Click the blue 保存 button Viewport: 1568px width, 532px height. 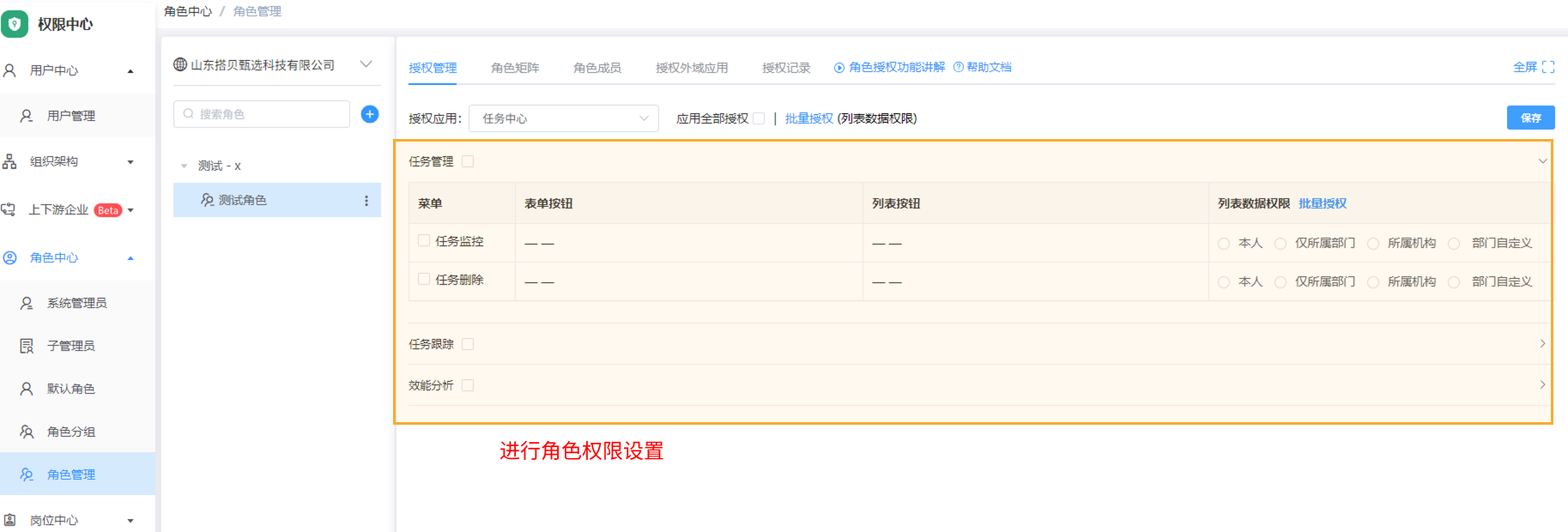[x=1530, y=118]
